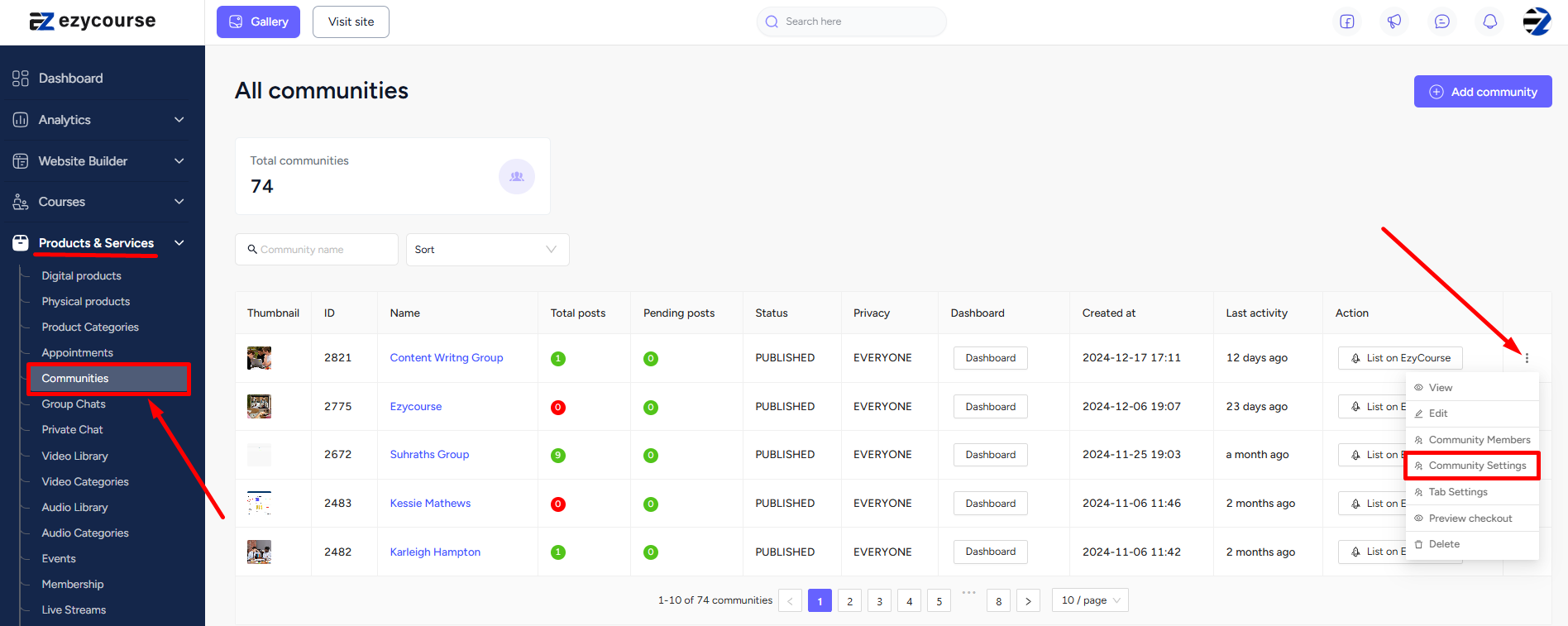Expand the Courses menu chevron

(x=179, y=202)
